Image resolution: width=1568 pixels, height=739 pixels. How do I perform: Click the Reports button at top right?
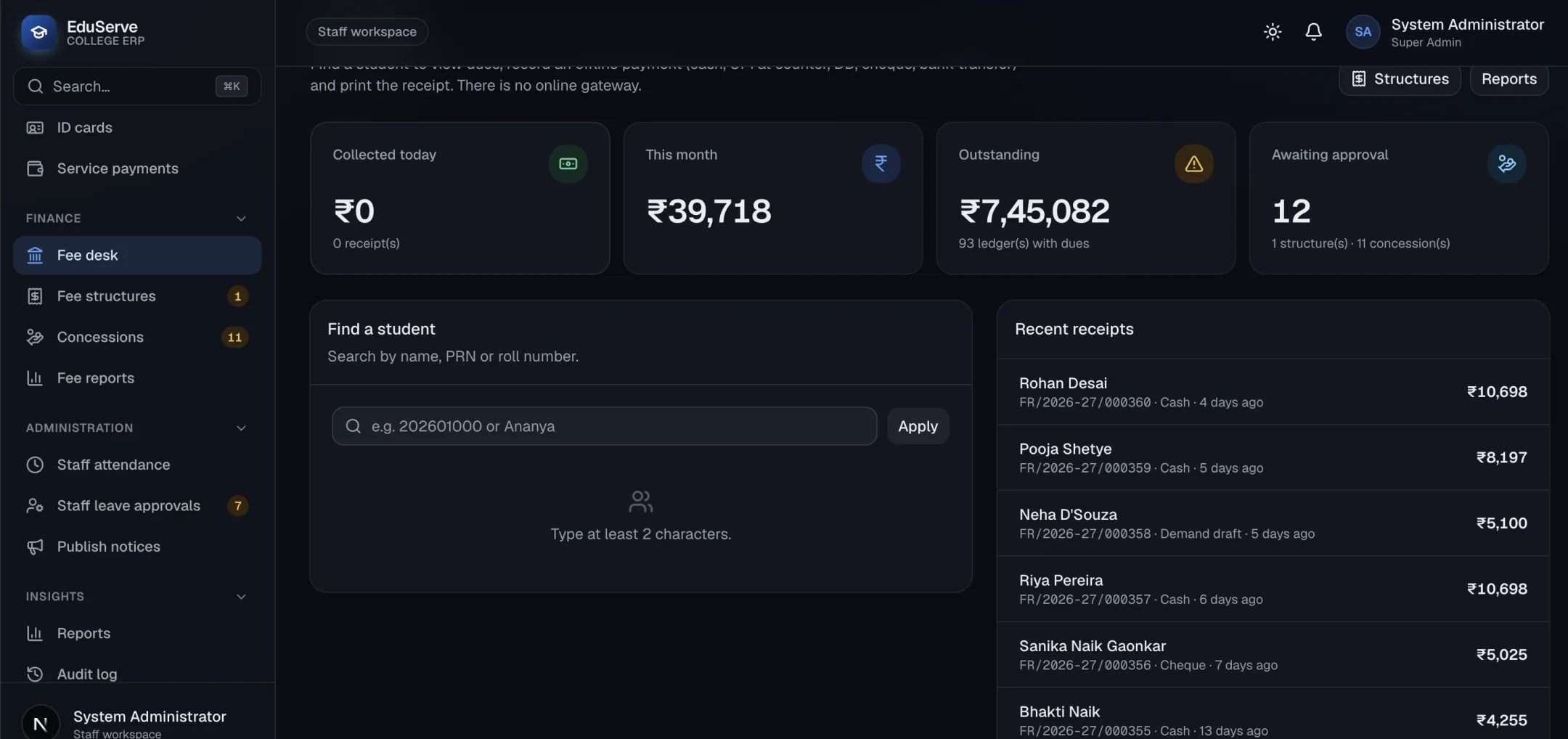tap(1508, 78)
